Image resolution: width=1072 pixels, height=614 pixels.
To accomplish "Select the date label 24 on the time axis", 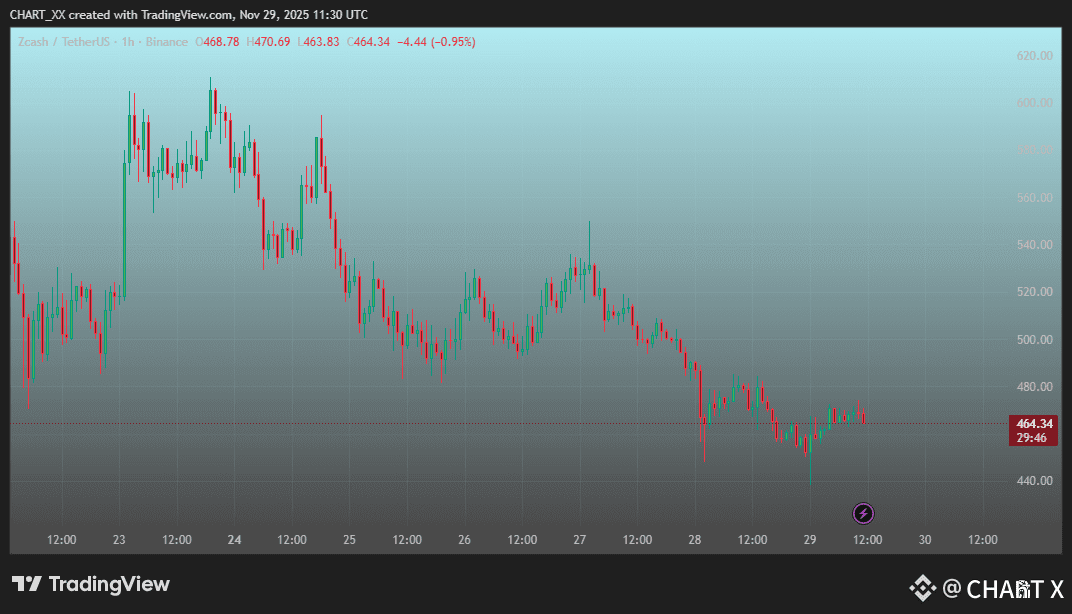I will pos(234,539).
